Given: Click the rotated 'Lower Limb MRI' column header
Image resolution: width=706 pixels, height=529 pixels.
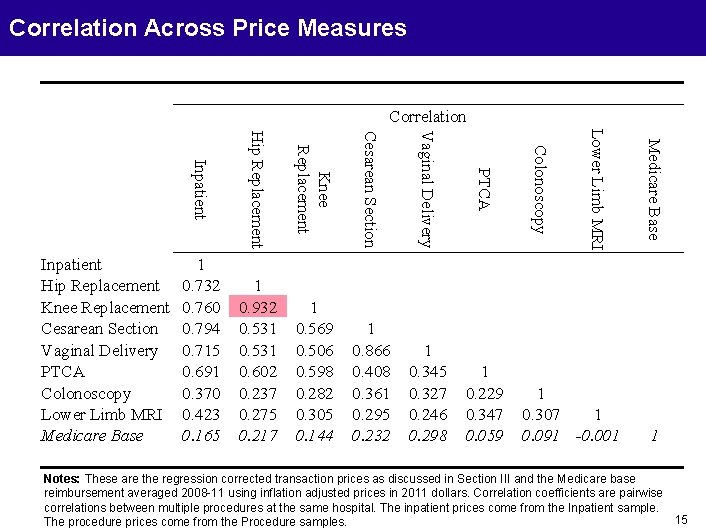Looking at the screenshot, I should (597, 188).
